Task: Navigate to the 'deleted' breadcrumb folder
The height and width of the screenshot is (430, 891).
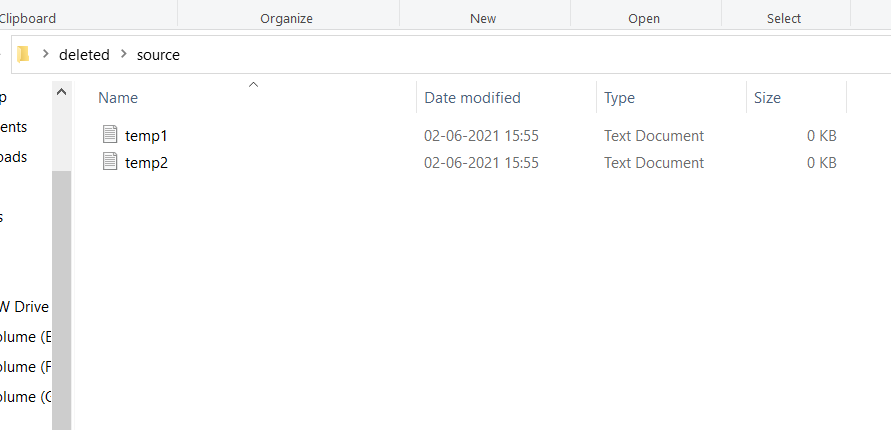Action: pos(84,55)
